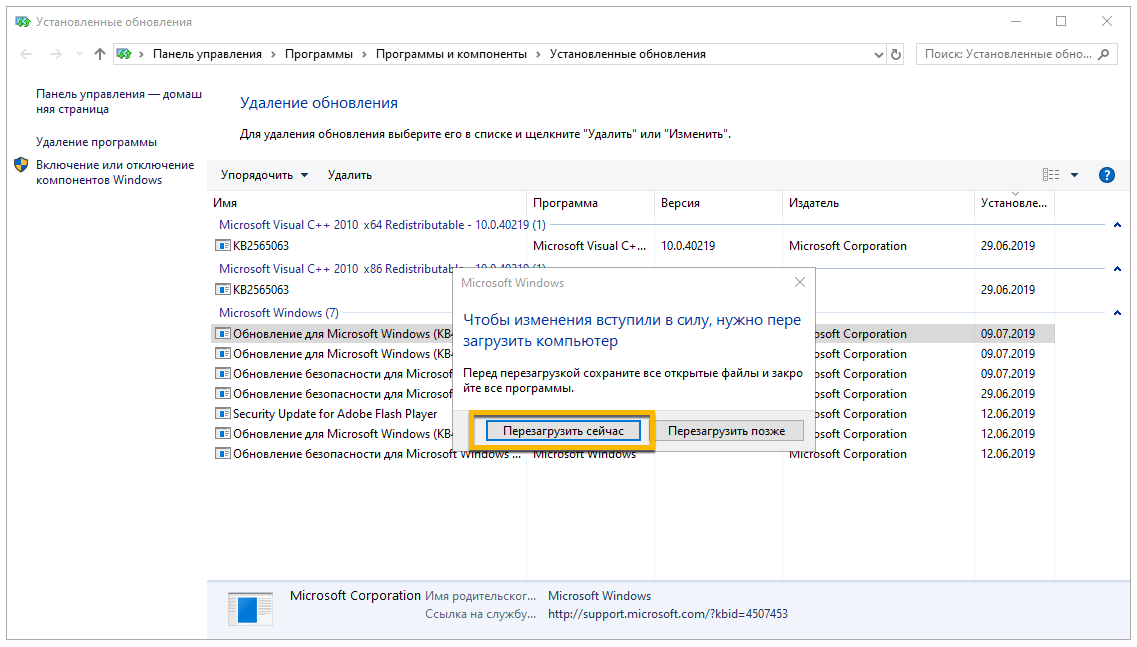Click the search magnifier icon
Image resolution: width=1137 pixels, height=647 pixels.
coord(1104,54)
